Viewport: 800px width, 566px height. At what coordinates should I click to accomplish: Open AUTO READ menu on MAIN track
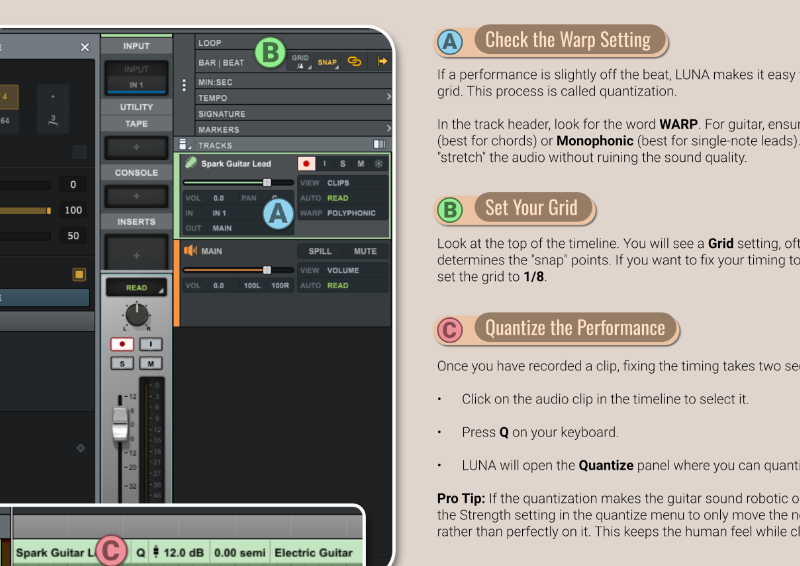pyautogui.click(x=342, y=285)
